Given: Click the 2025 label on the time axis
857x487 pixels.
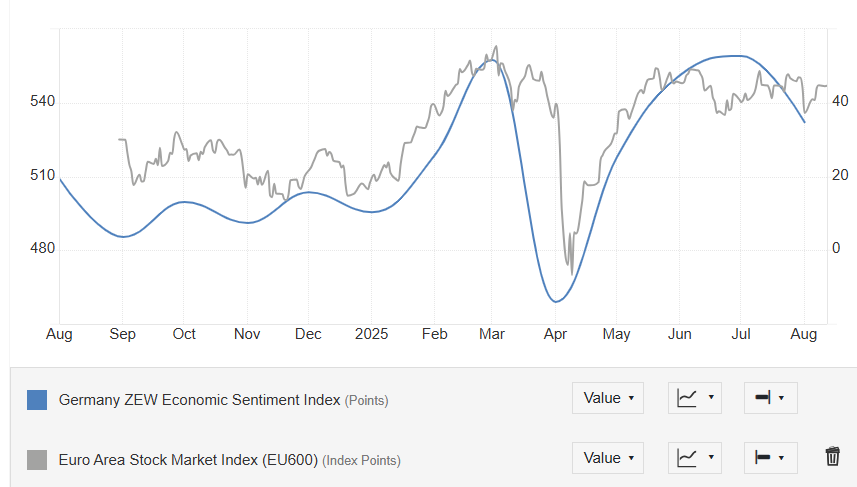Looking at the screenshot, I should click(x=371, y=334).
